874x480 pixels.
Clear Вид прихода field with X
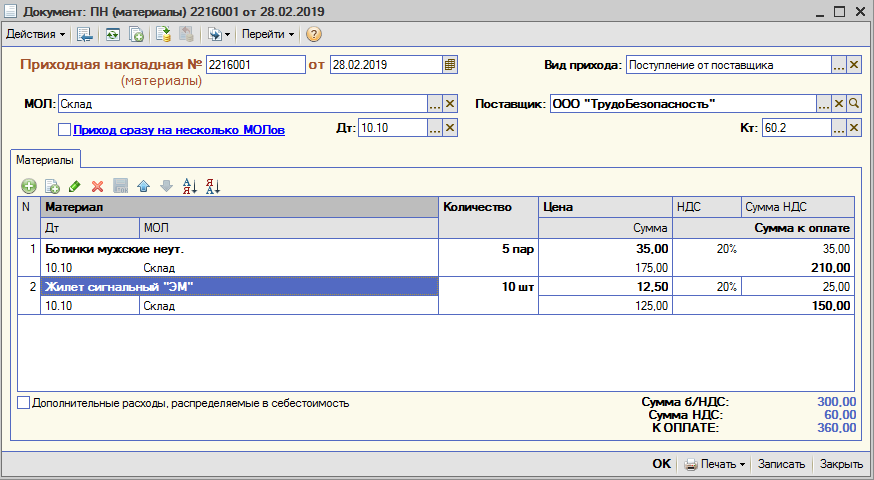click(x=854, y=65)
